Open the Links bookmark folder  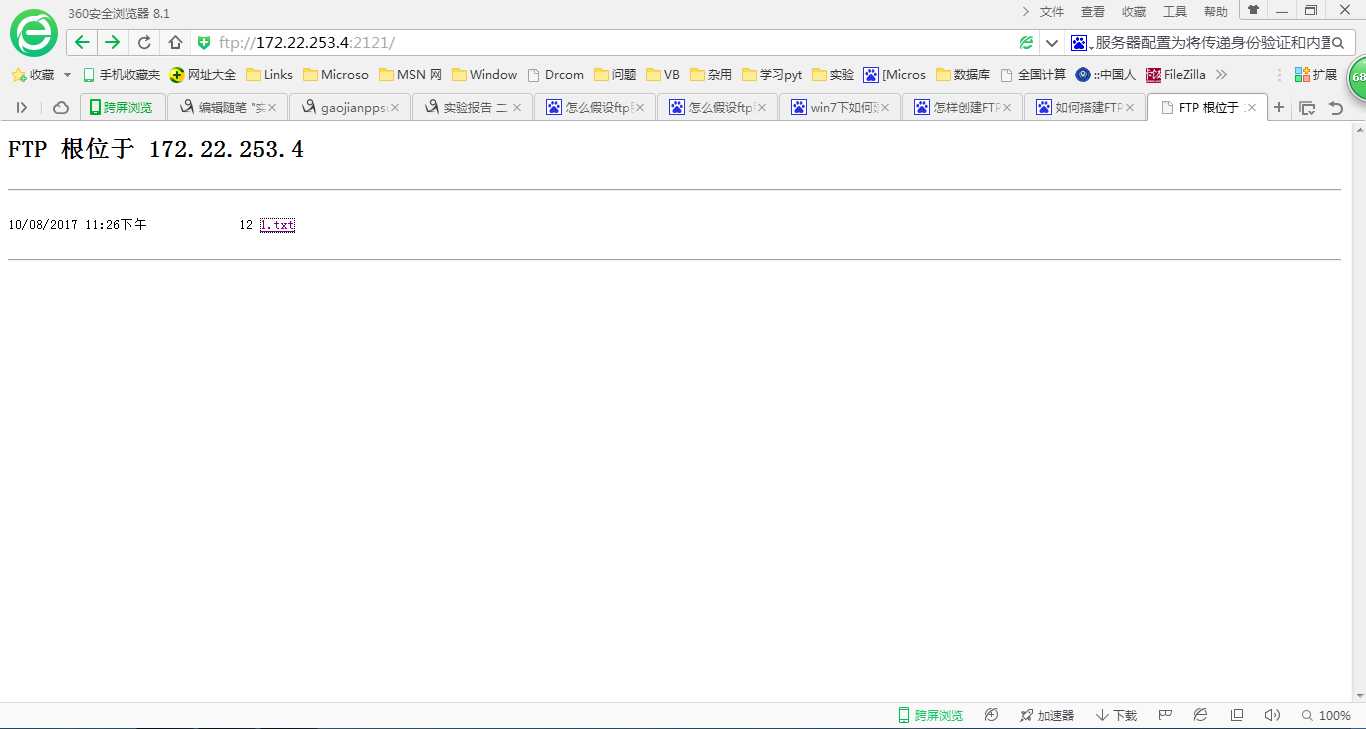[x=269, y=75]
